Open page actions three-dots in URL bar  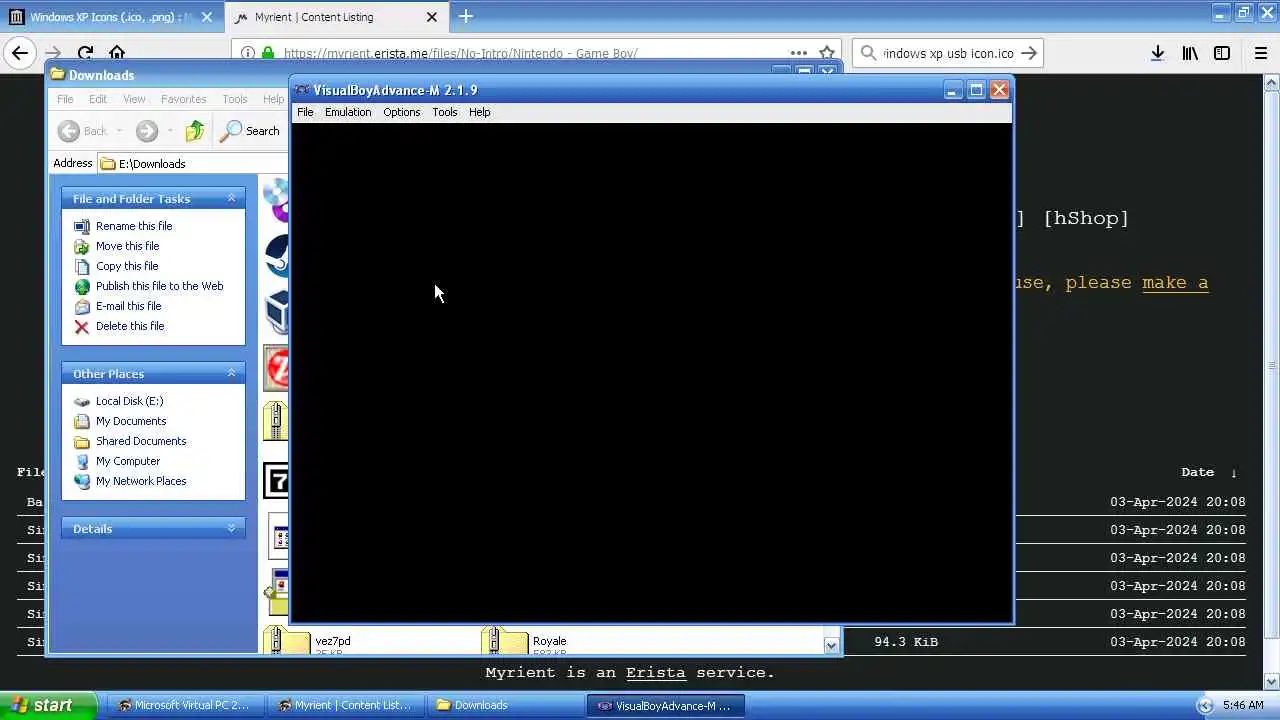[x=798, y=53]
